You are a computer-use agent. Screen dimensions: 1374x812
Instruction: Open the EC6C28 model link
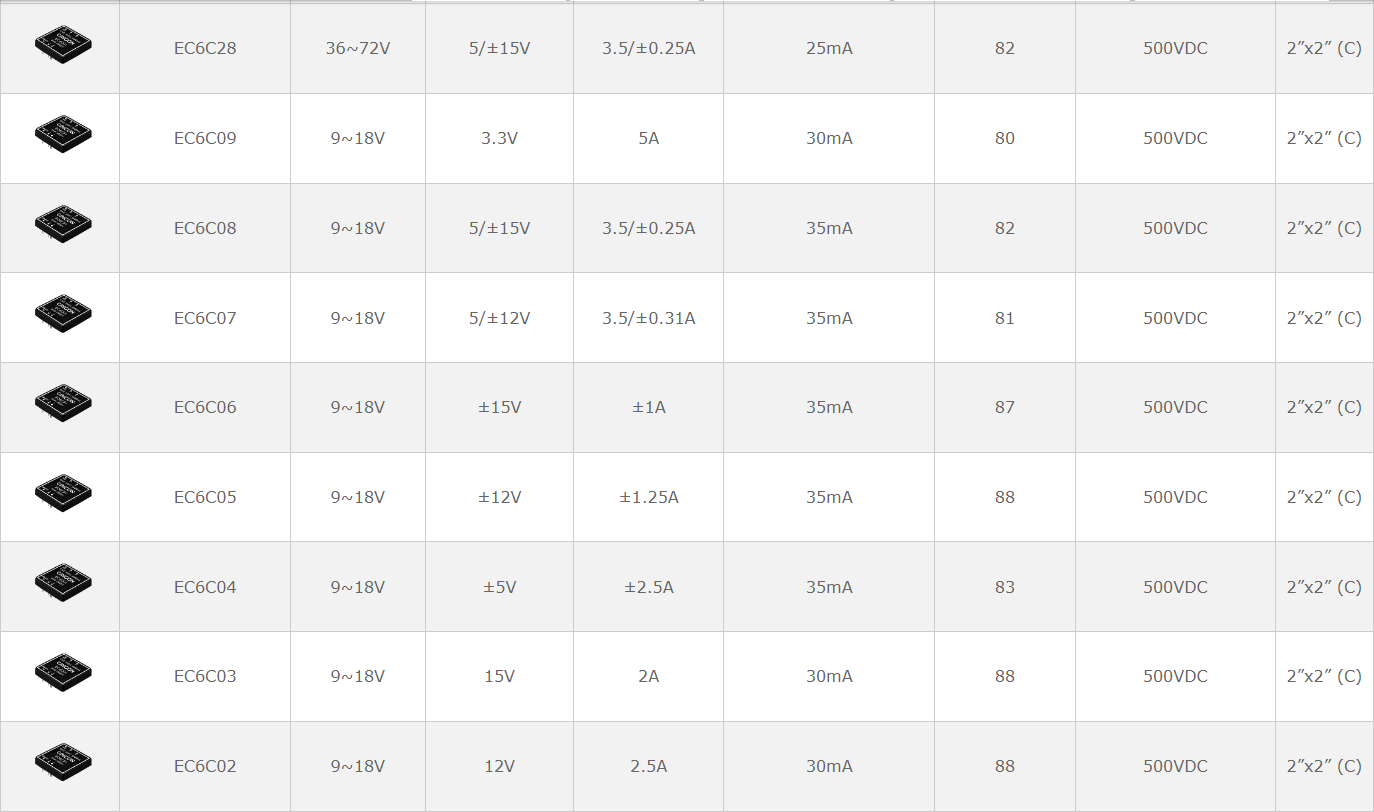coord(205,48)
